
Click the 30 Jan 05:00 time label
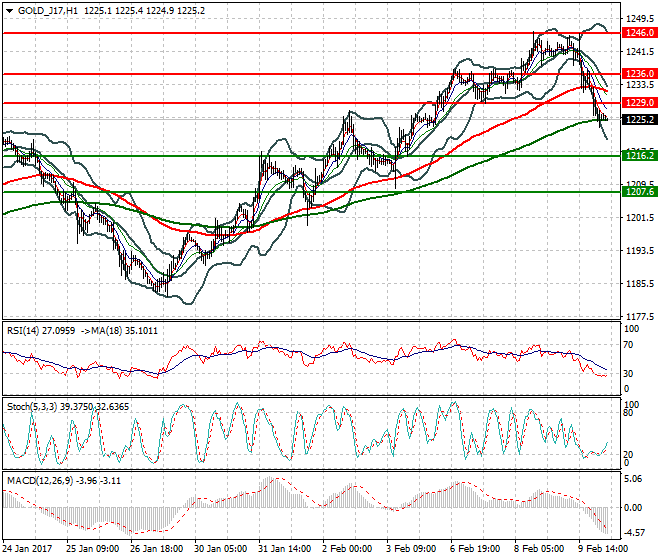(220, 549)
